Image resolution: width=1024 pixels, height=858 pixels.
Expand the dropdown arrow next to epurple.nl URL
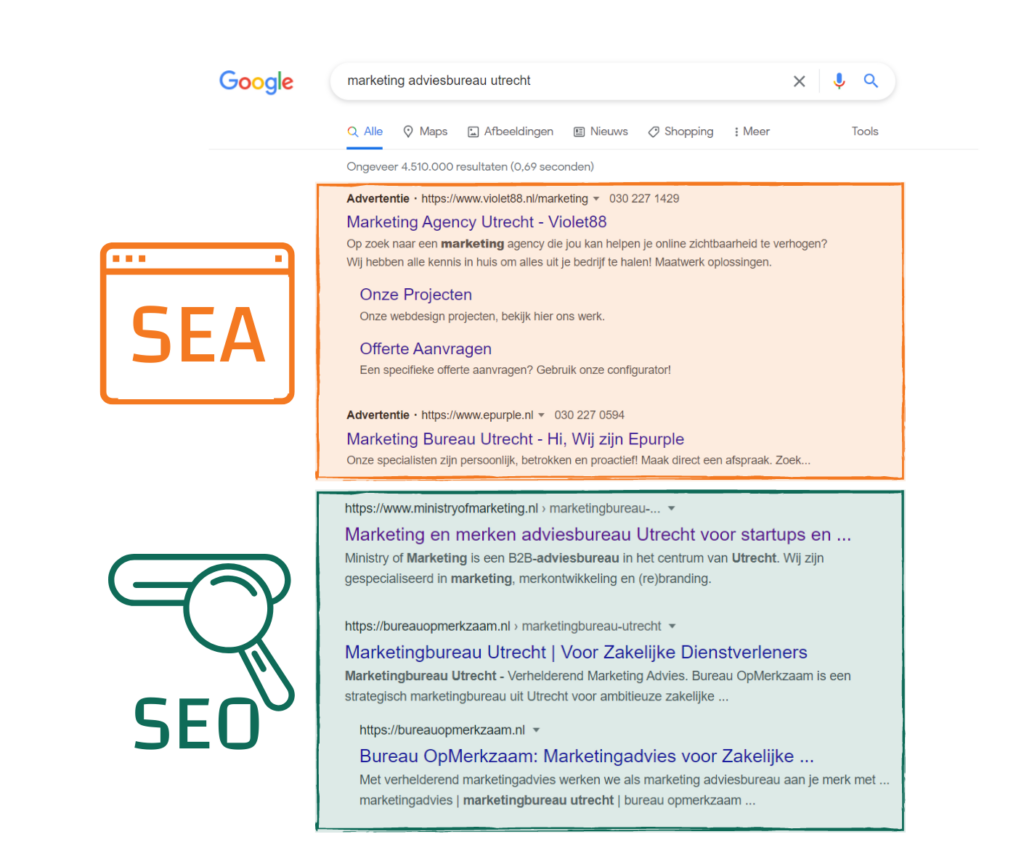pyautogui.click(x=541, y=415)
